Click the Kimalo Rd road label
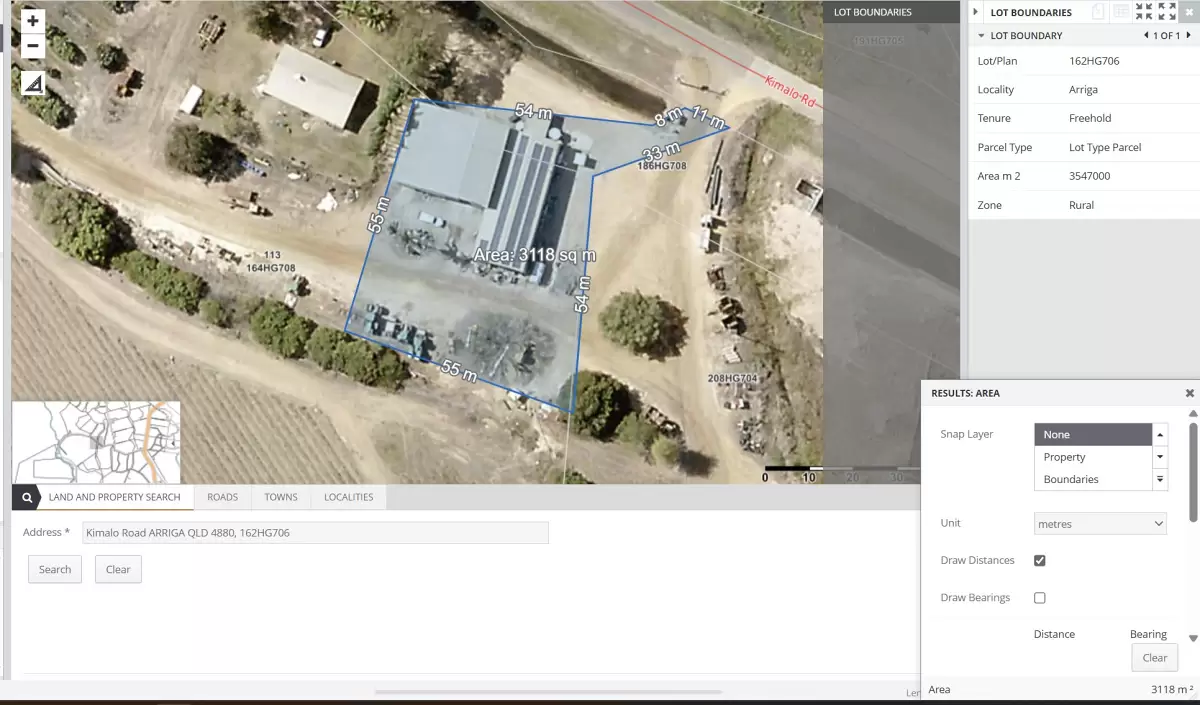The height and width of the screenshot is (705, 1200). [790, 91]
